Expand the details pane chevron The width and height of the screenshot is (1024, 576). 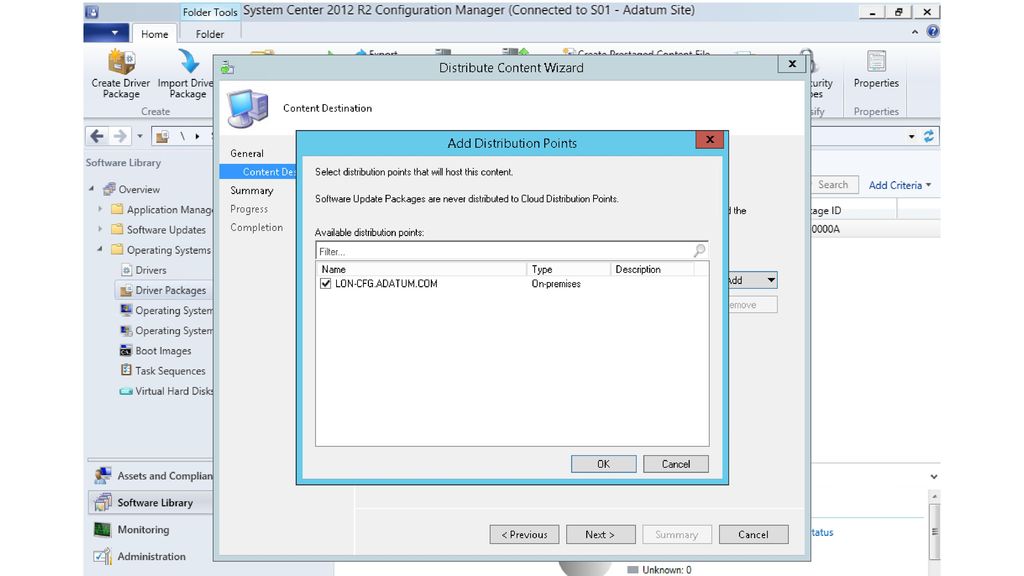[934, 477]
